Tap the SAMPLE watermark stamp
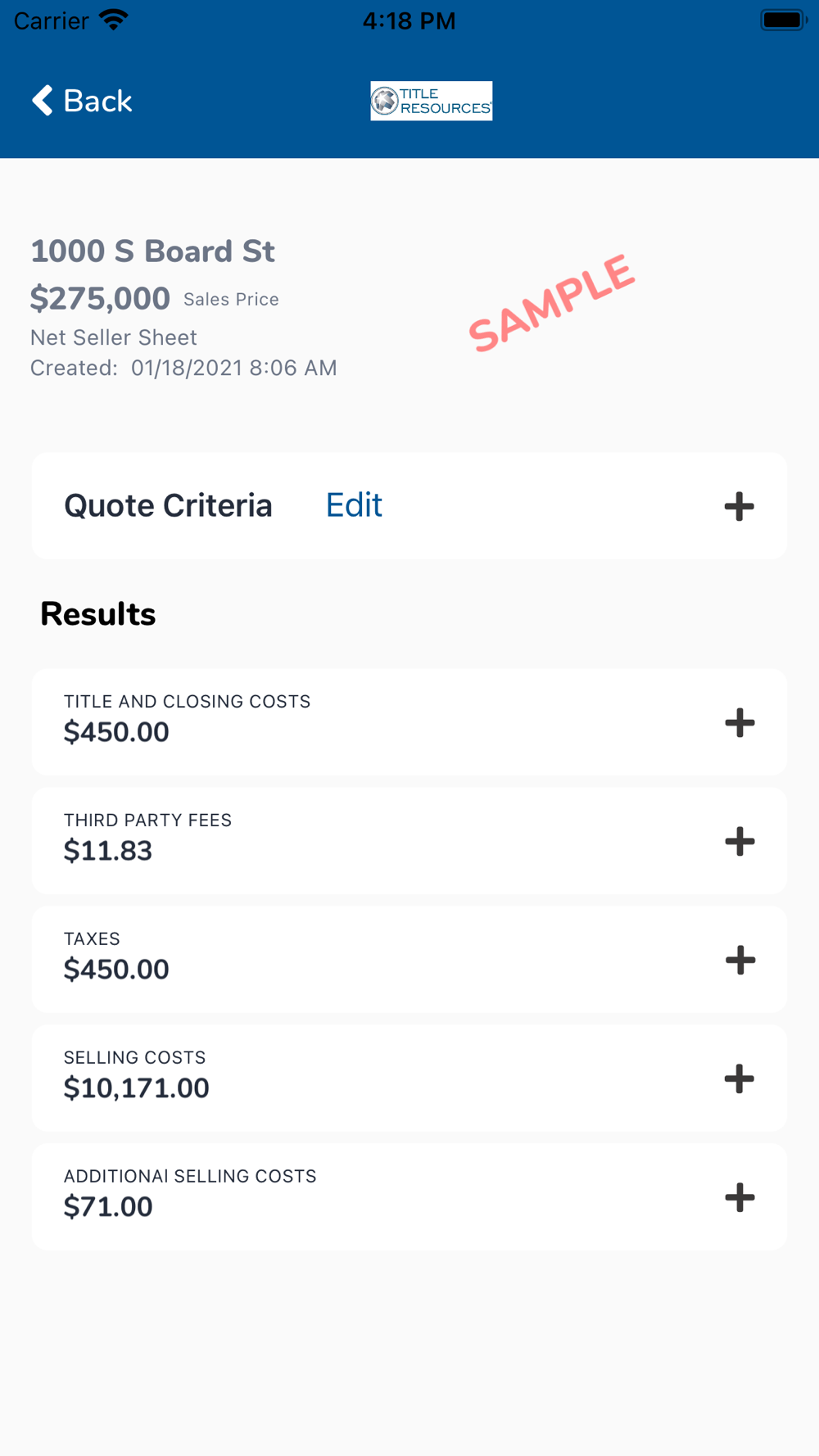The image size is (819, 1456). tap(551, 303)
